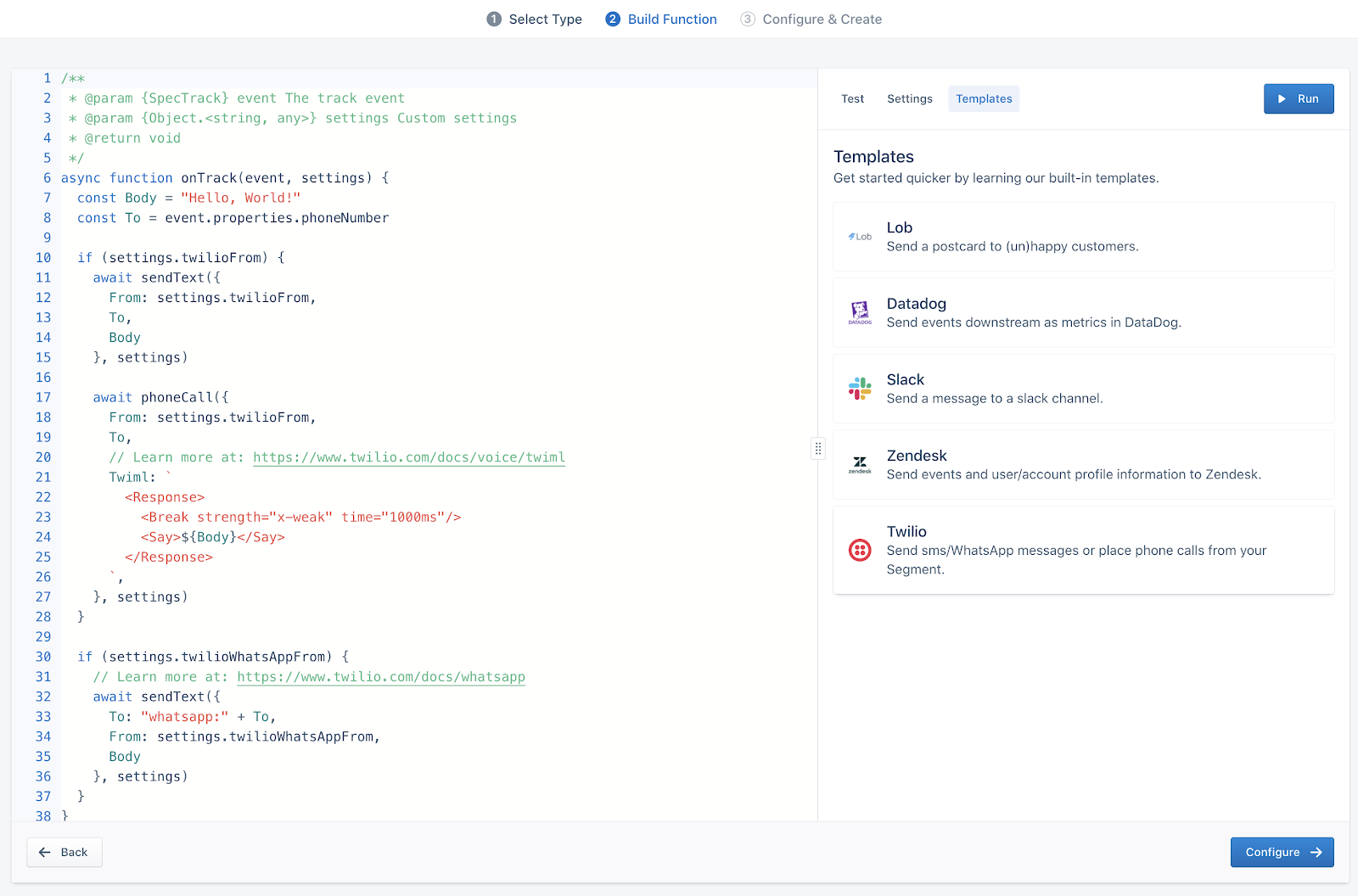This screenshot has height=896, width=1358.
Task: Click the step 1 circle icon
Action: [x=494, y=20]
